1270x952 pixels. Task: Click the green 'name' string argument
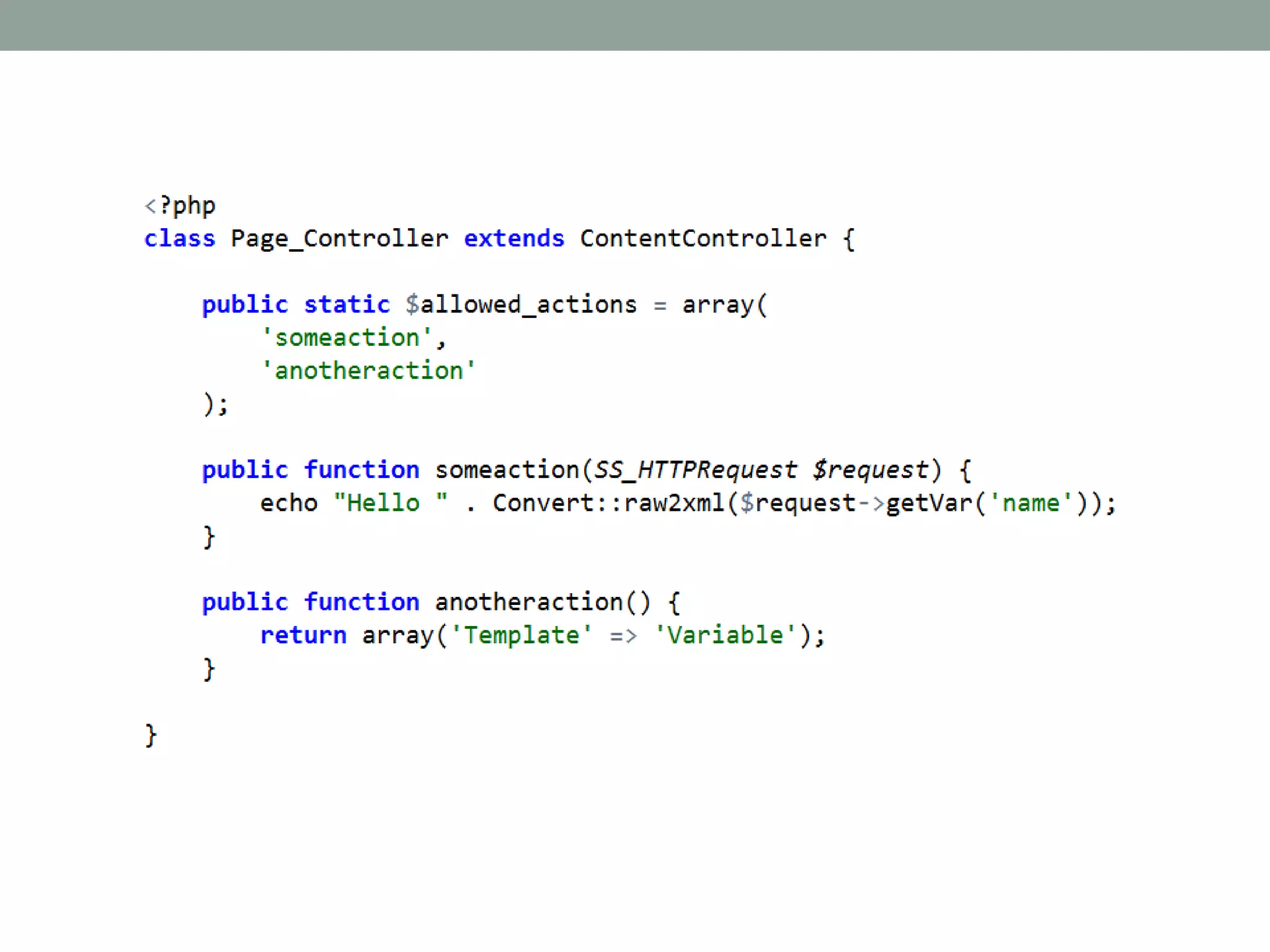click(1030, 503)
